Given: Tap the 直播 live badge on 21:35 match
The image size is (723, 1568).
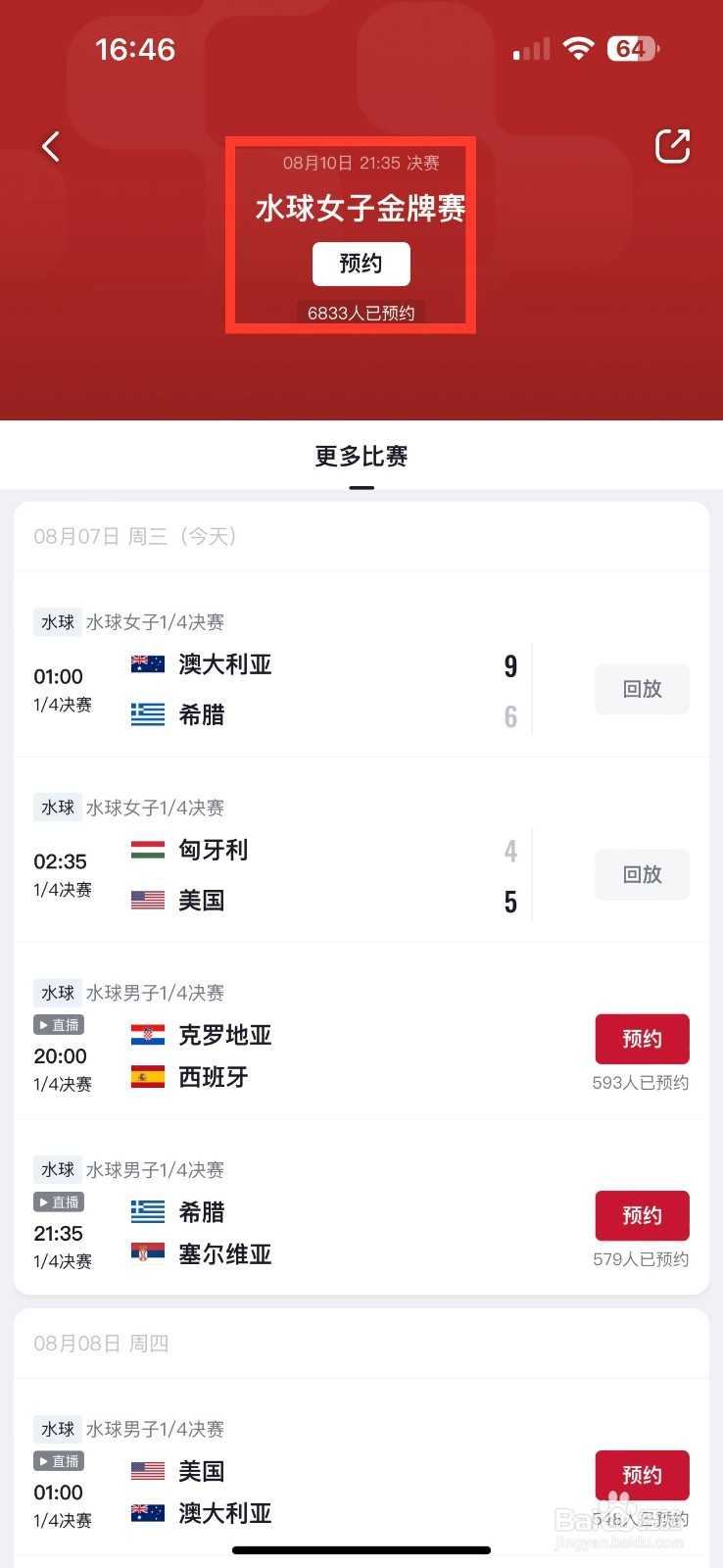Looking at the screenshot, I should [x=59, y=1202].
